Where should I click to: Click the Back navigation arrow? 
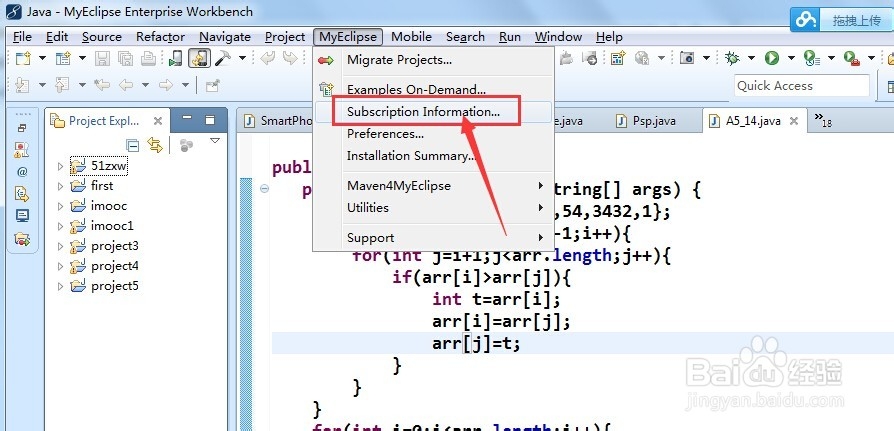point(126,86)
